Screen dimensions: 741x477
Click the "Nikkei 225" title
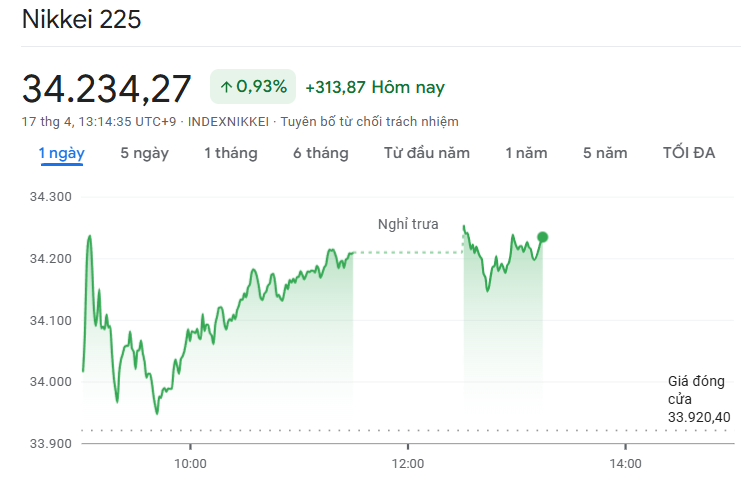81,20
